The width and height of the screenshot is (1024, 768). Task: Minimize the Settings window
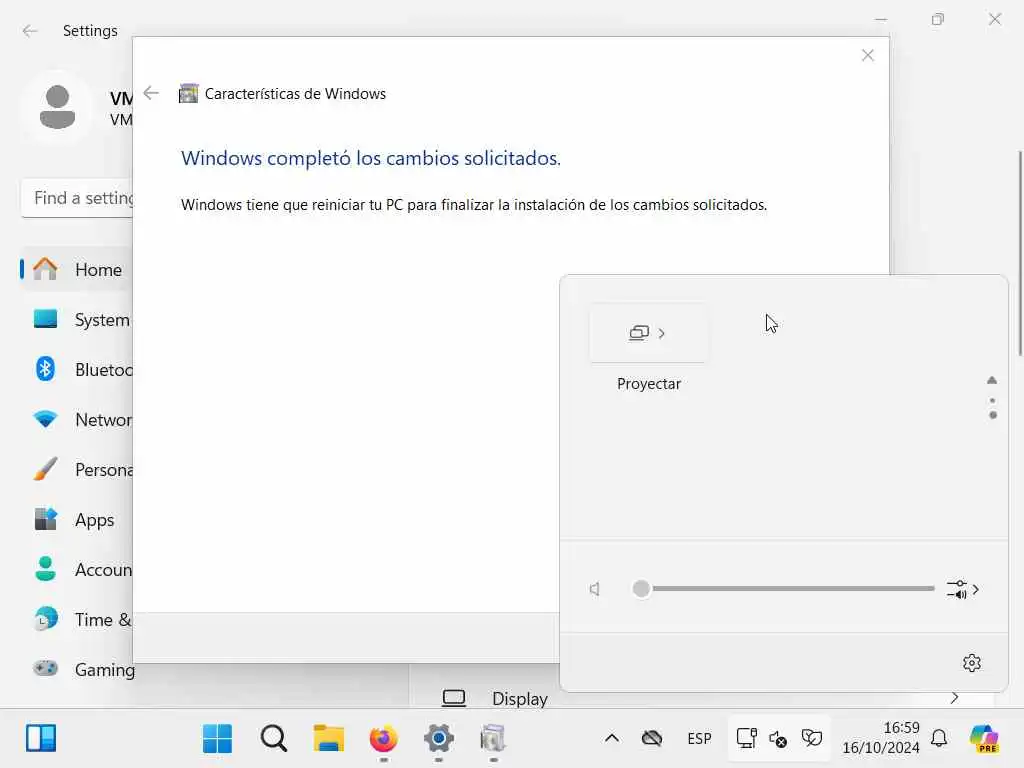[881, 20]
